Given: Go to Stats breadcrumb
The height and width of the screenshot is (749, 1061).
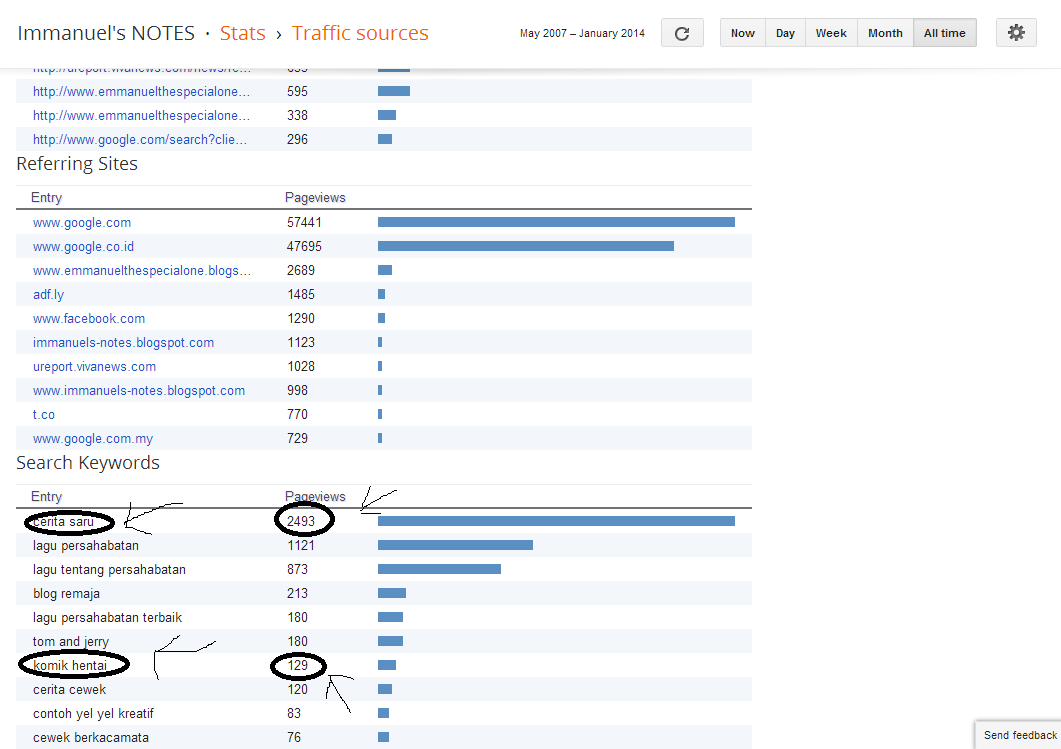Looking at the screenshot, I should coord(242,33).
